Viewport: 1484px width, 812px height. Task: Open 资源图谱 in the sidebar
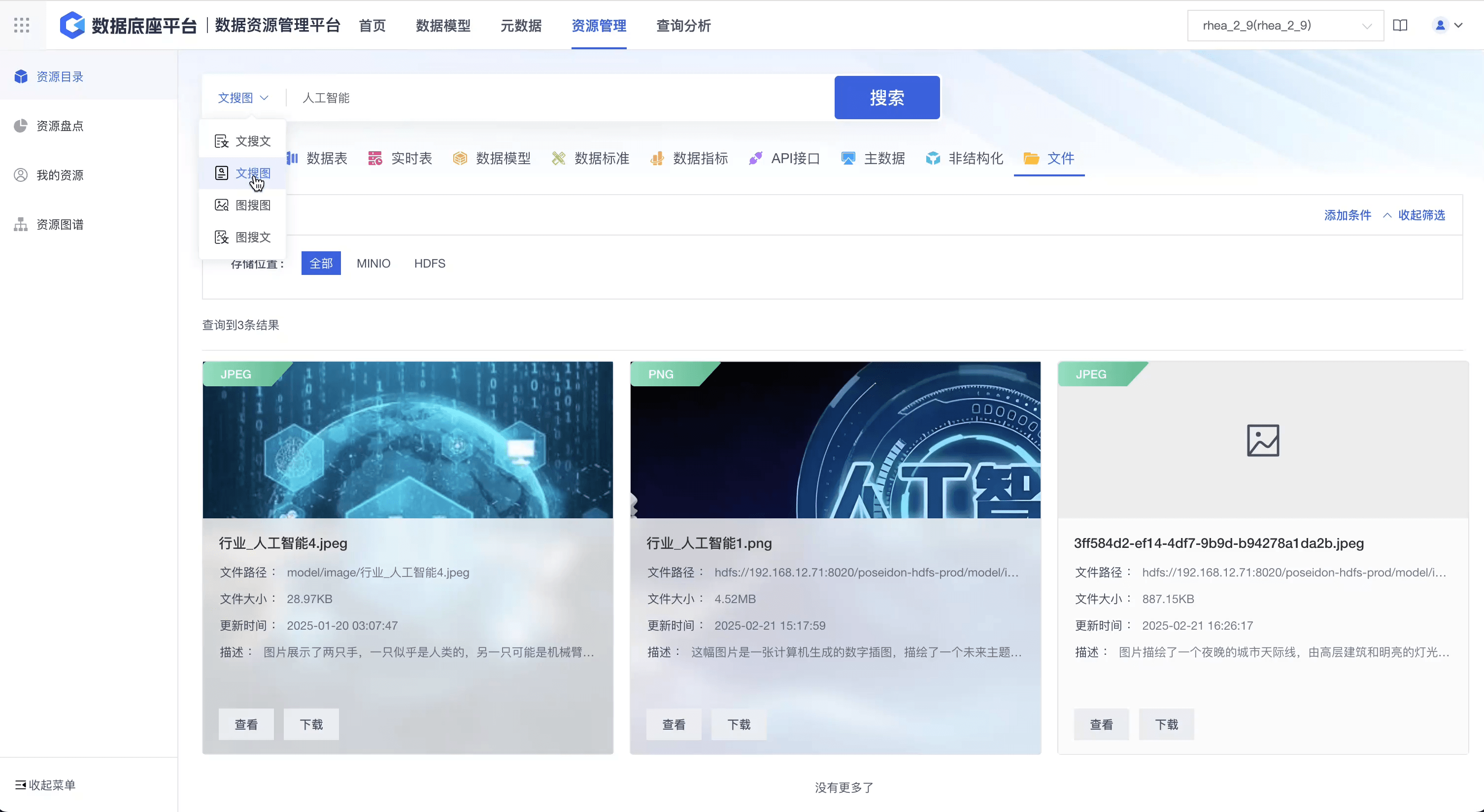[59, 224]
